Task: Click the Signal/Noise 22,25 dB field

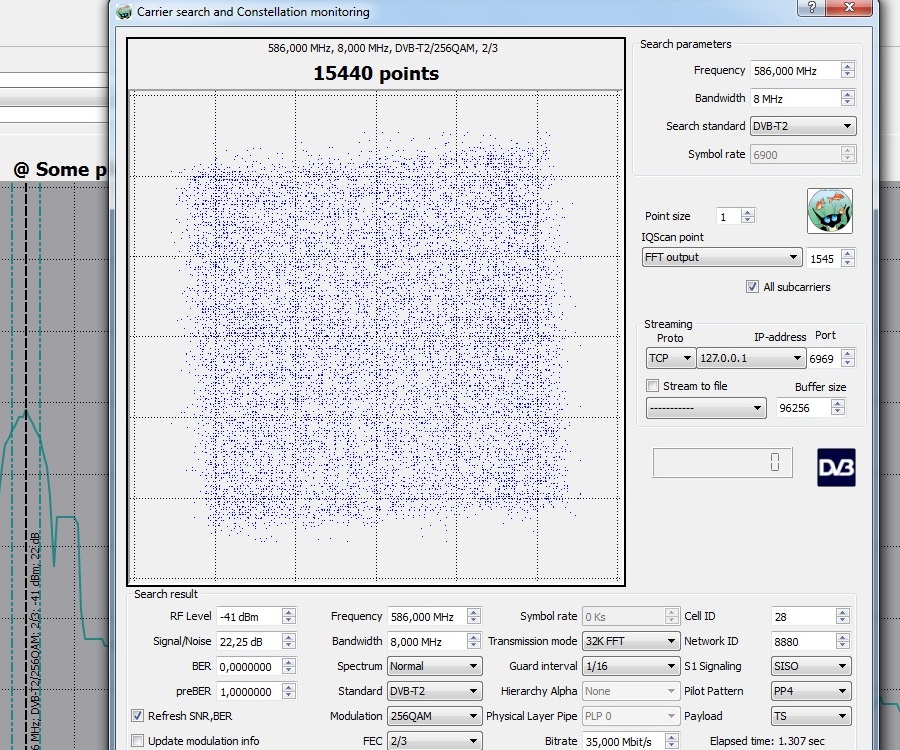Action: tap(250, 642)
